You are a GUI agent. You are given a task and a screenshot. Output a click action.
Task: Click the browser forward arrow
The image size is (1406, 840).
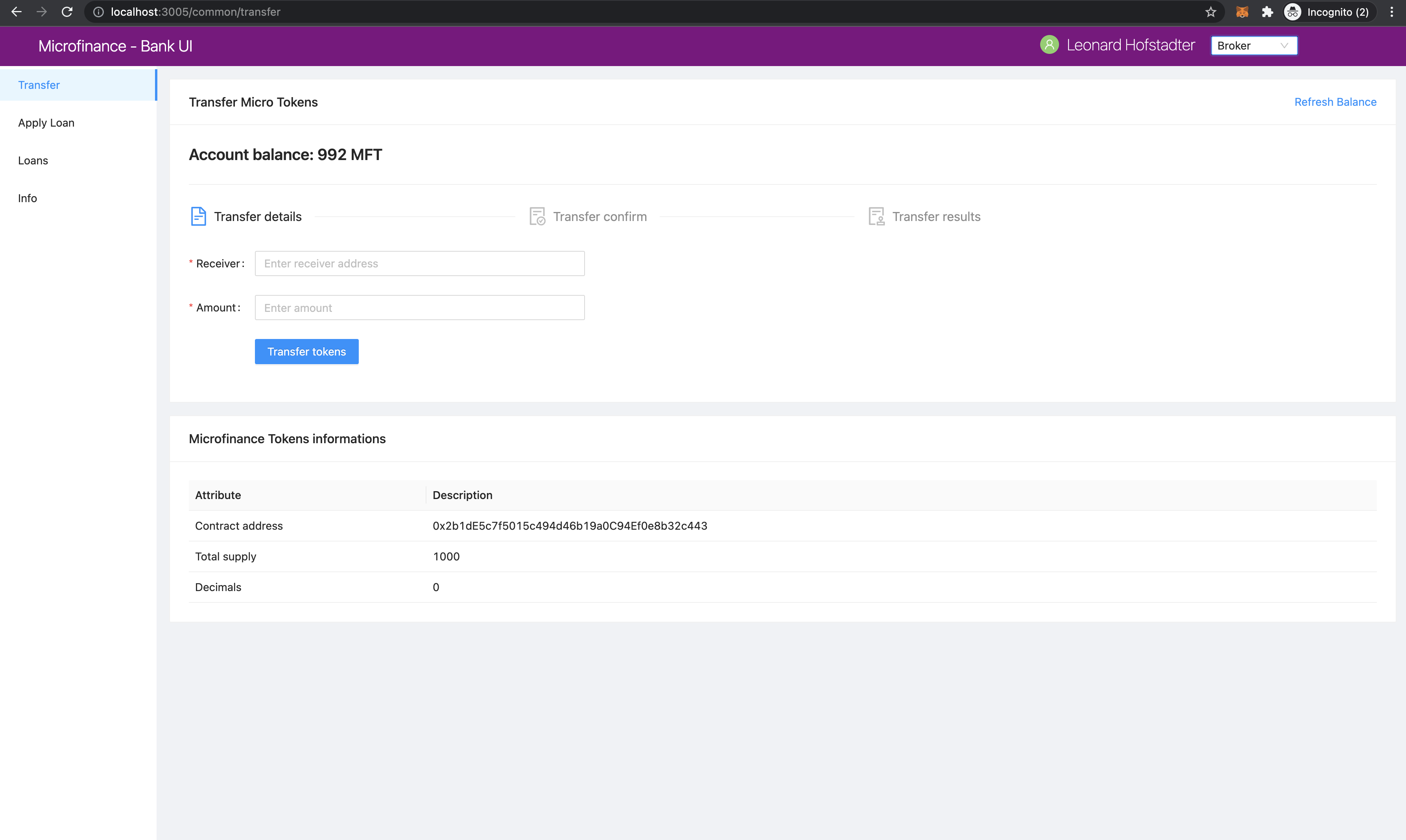(41, 12)
